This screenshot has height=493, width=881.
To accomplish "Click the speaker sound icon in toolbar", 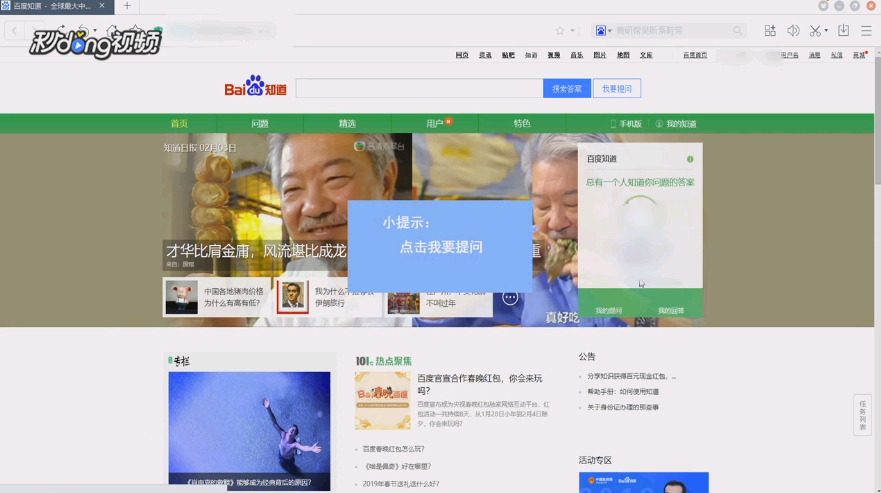I will [x=793, y=30].
